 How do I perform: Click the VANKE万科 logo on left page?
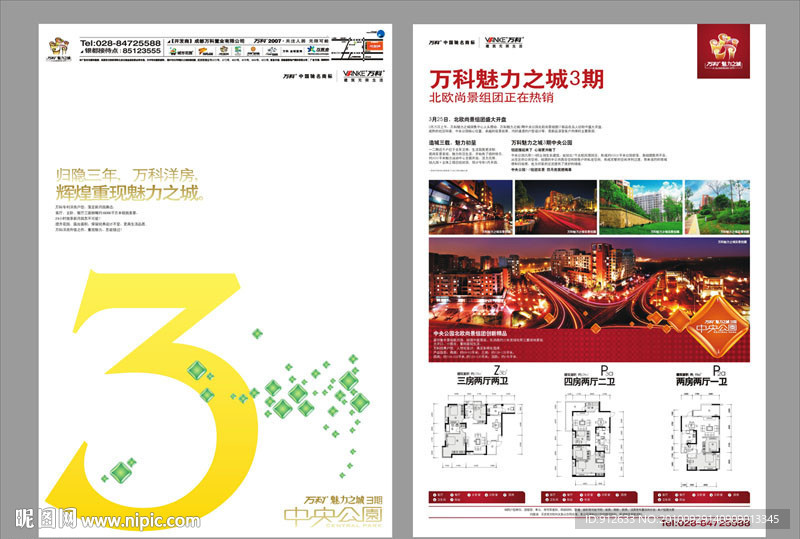point(363,76)
